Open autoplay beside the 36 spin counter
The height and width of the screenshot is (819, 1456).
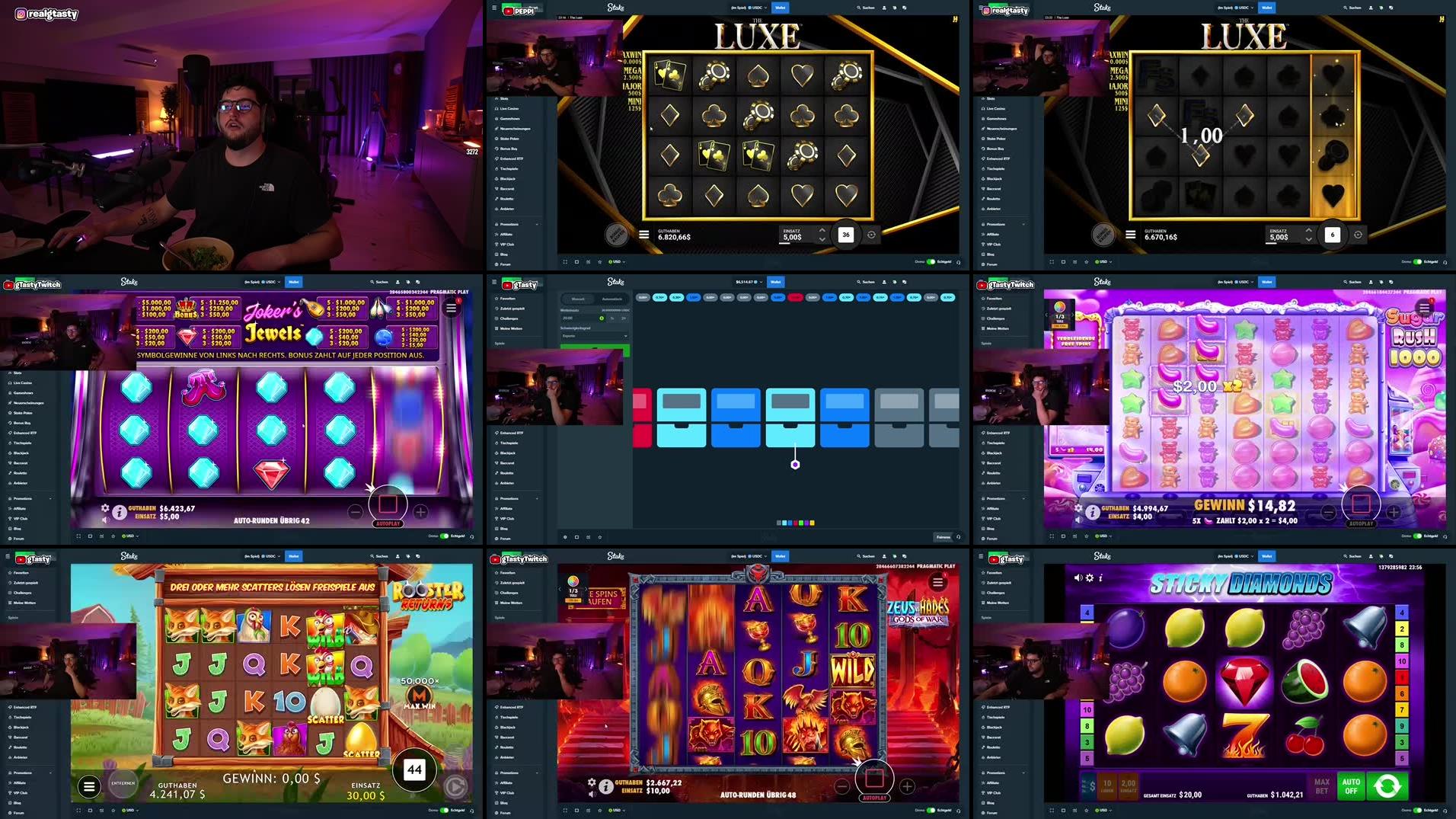[x=871, y=235]
